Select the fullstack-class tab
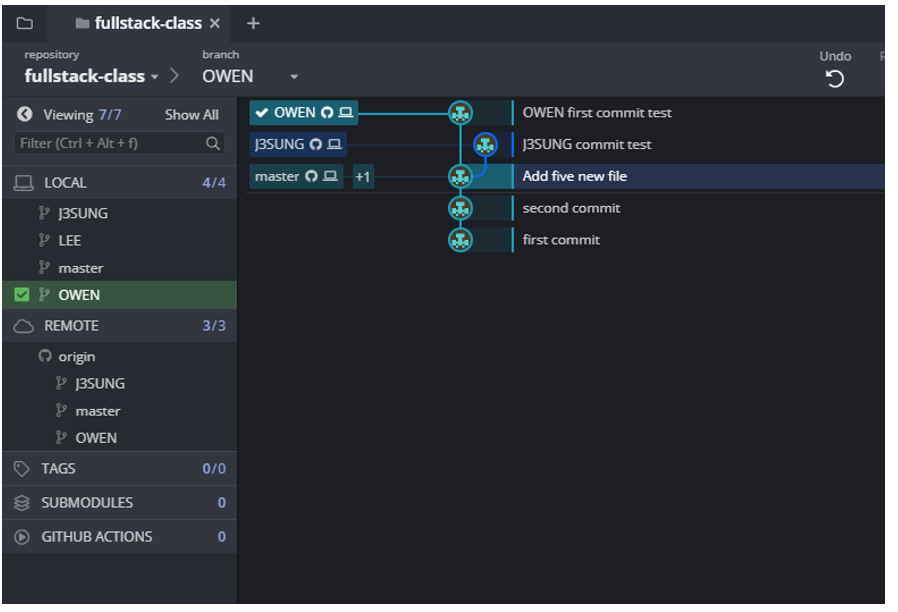898x612 pixels. 140,23
